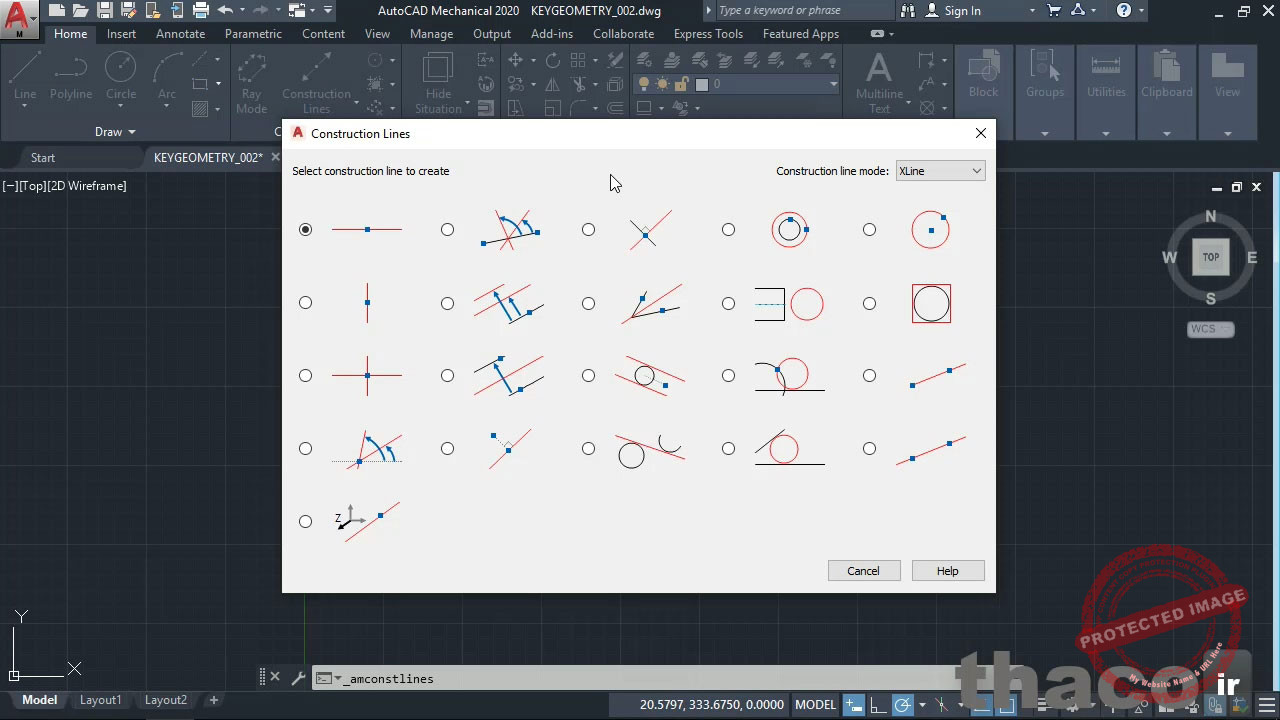Switch to the Annotate ribbon tab

[x=180, y=34]
